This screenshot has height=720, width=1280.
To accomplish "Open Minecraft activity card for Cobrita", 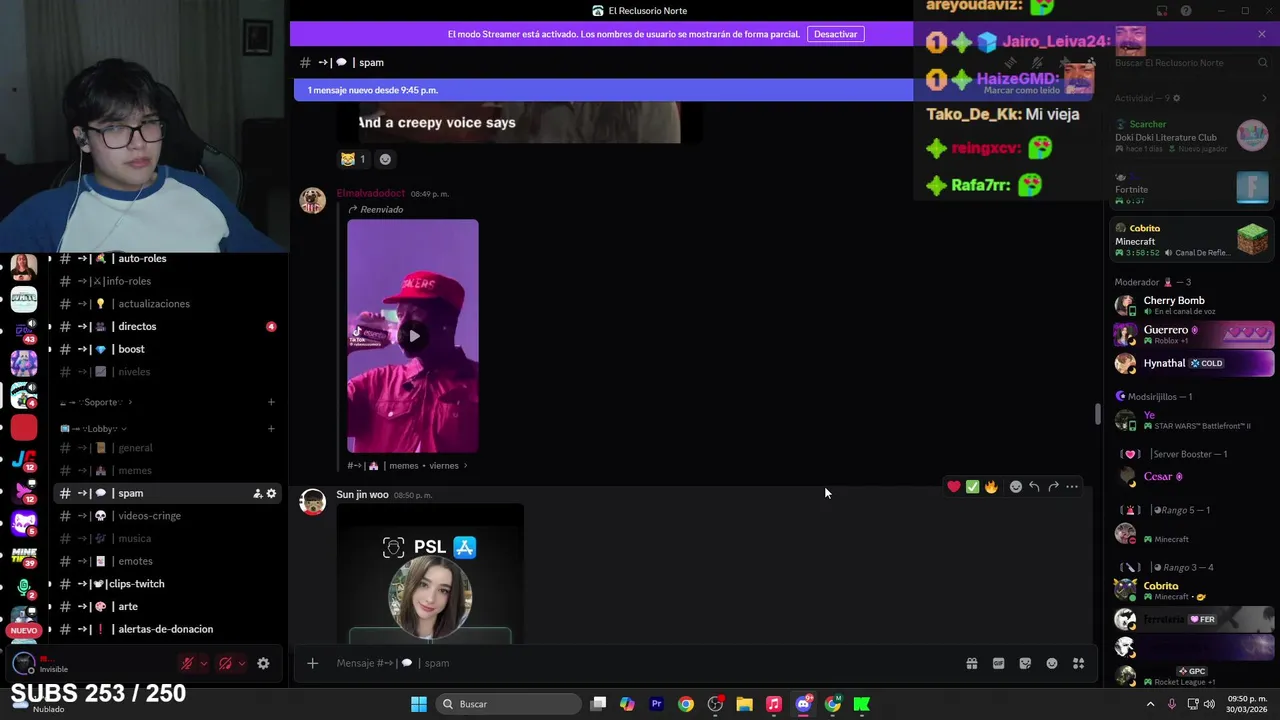I will pyautogui.click(x=1193, y=240).
